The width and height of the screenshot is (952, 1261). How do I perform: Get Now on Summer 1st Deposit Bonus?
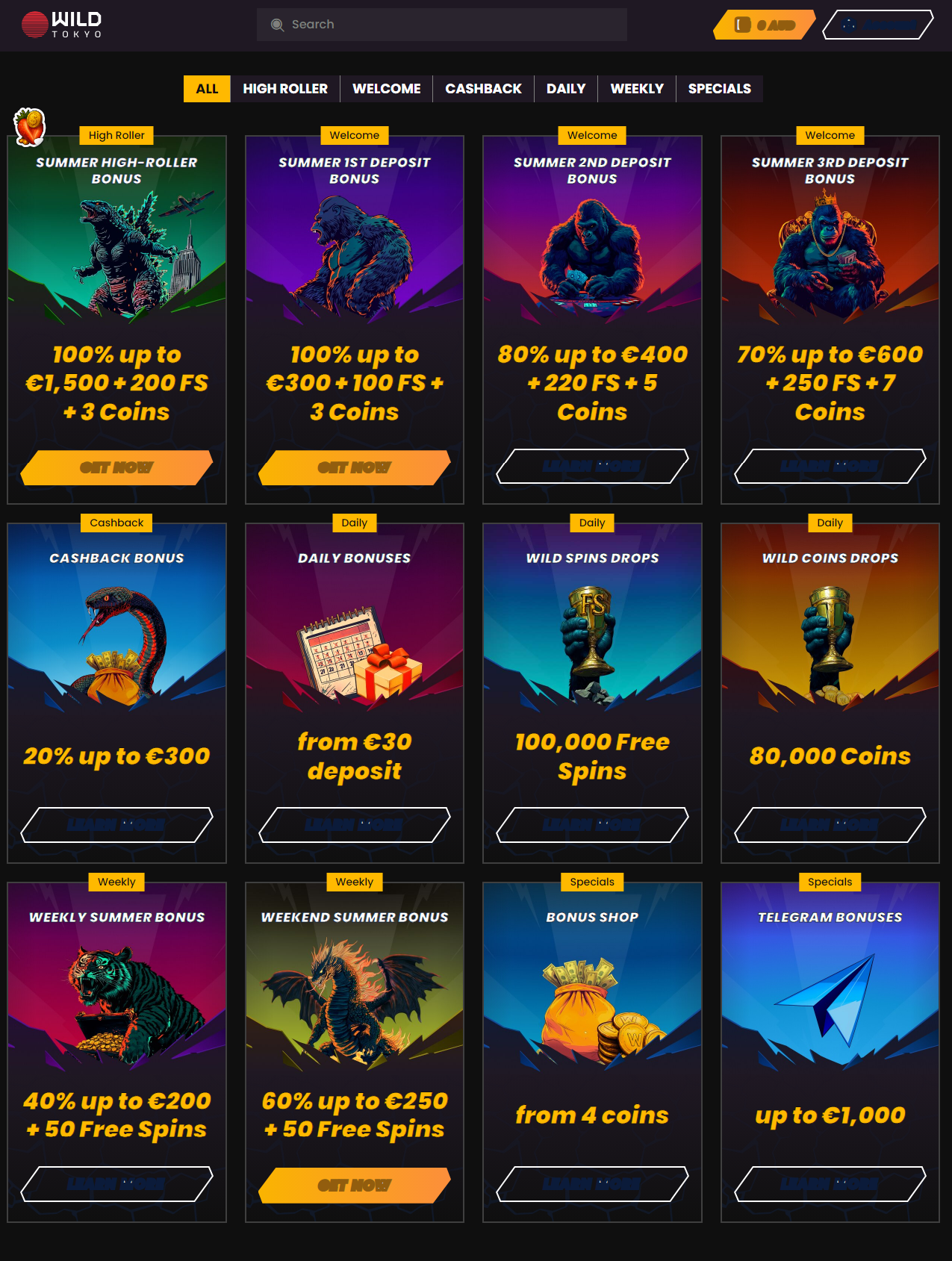click(x=355, y=467)
